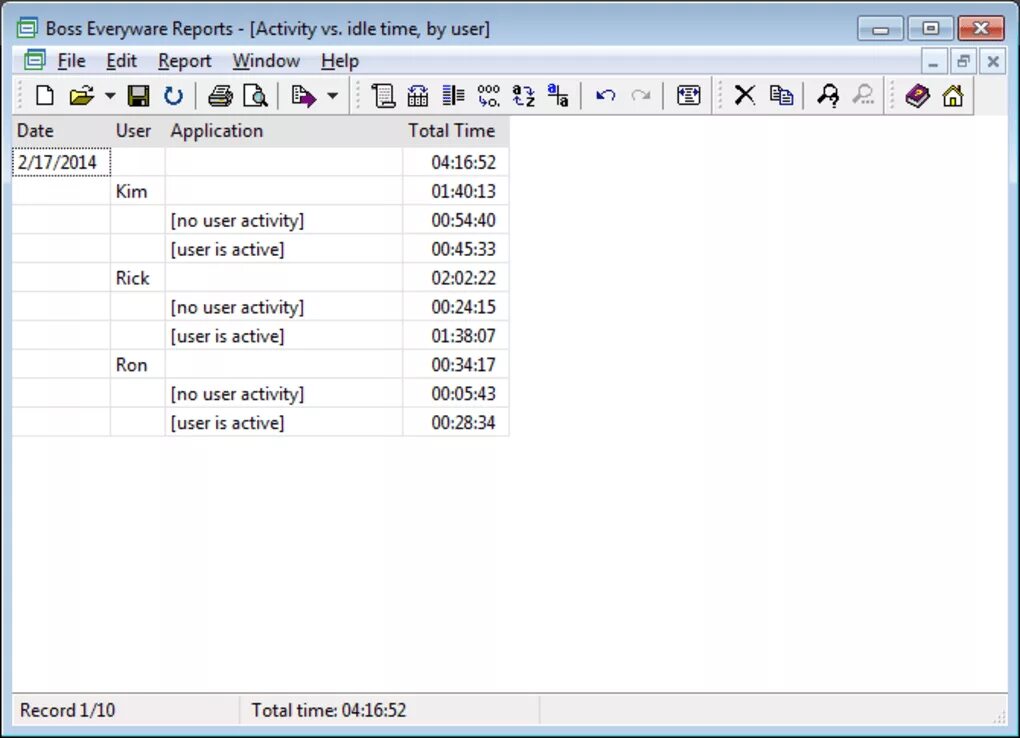
Task: Click the calendar date range icon
Action: 418,96
